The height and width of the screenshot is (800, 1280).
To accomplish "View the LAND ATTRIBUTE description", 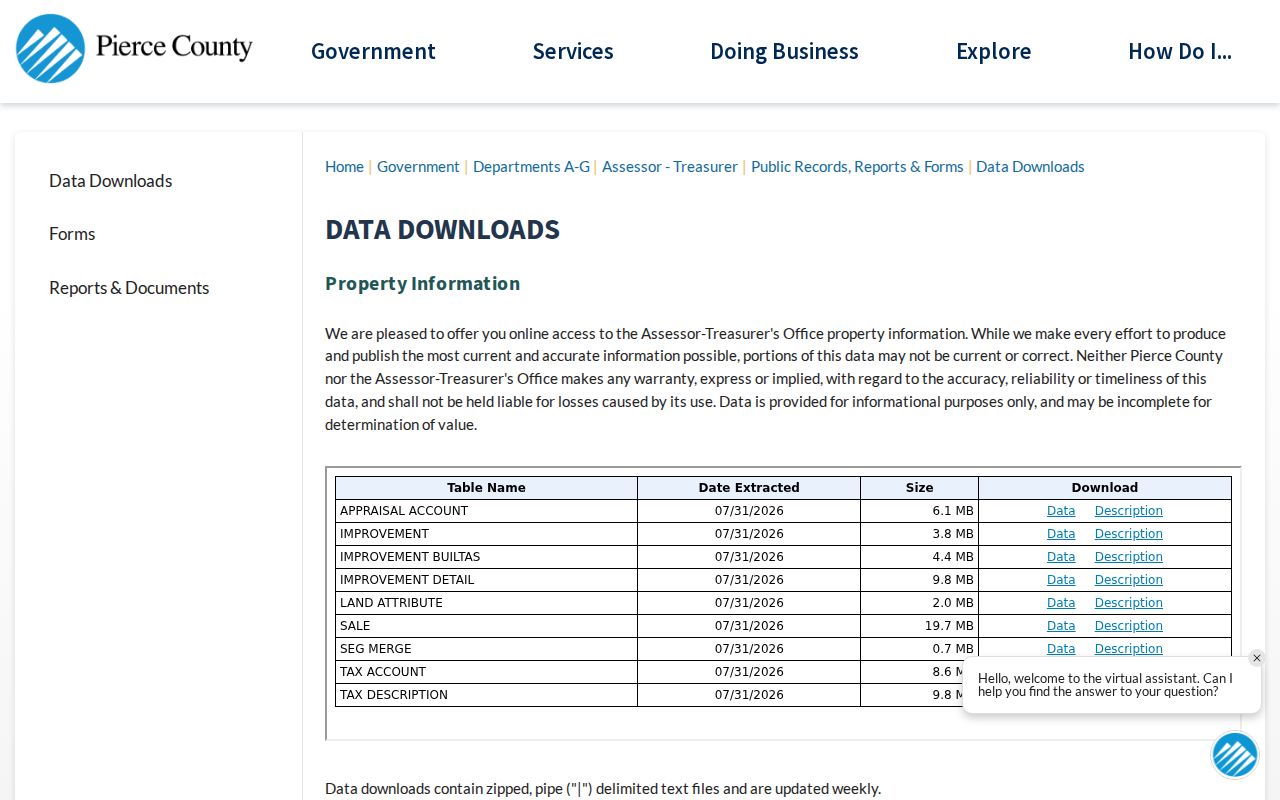I will tap(1128, 603).
